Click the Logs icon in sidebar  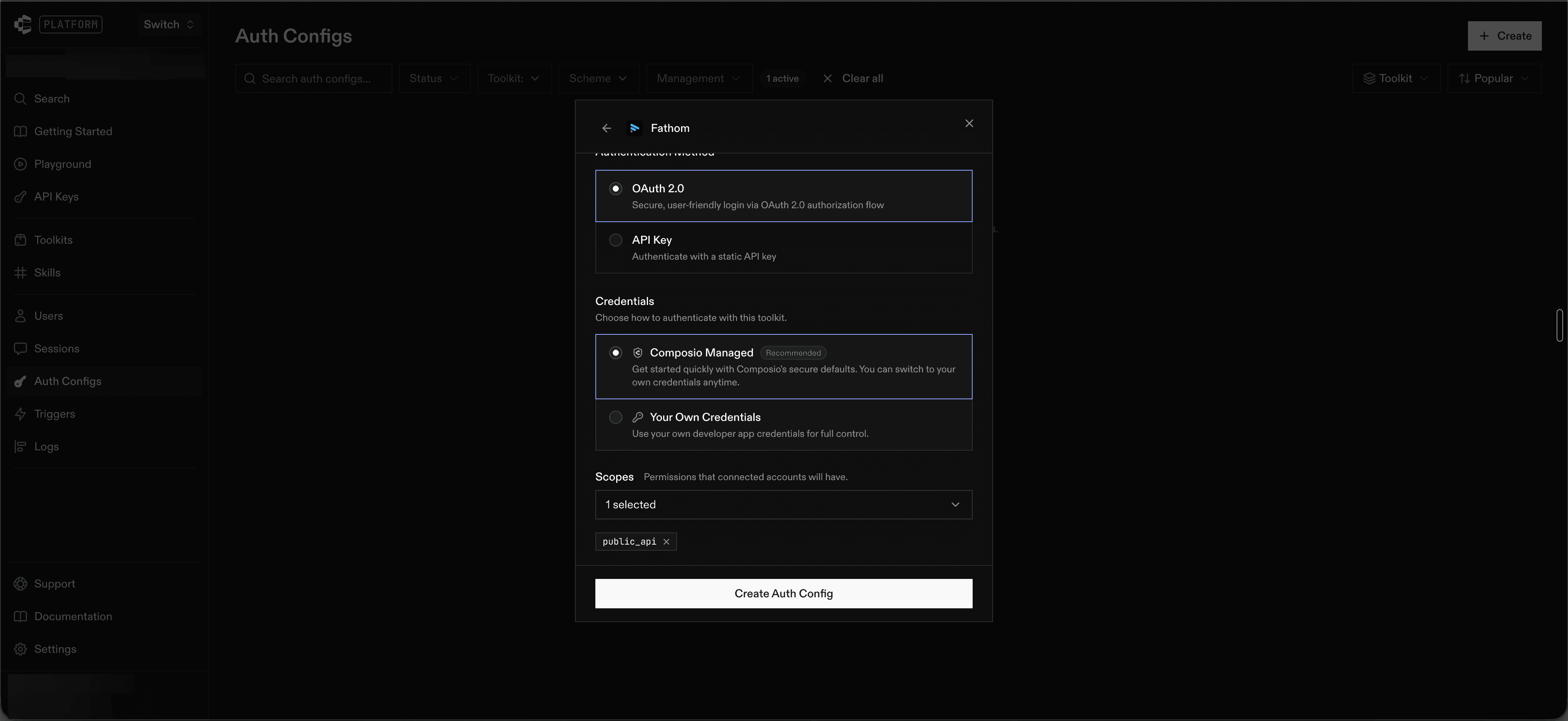point(21,447)
